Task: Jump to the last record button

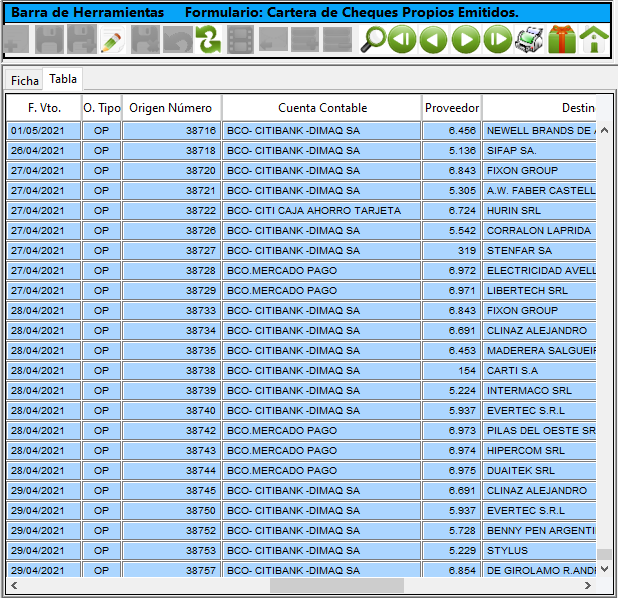Action: tap(497, 39)
